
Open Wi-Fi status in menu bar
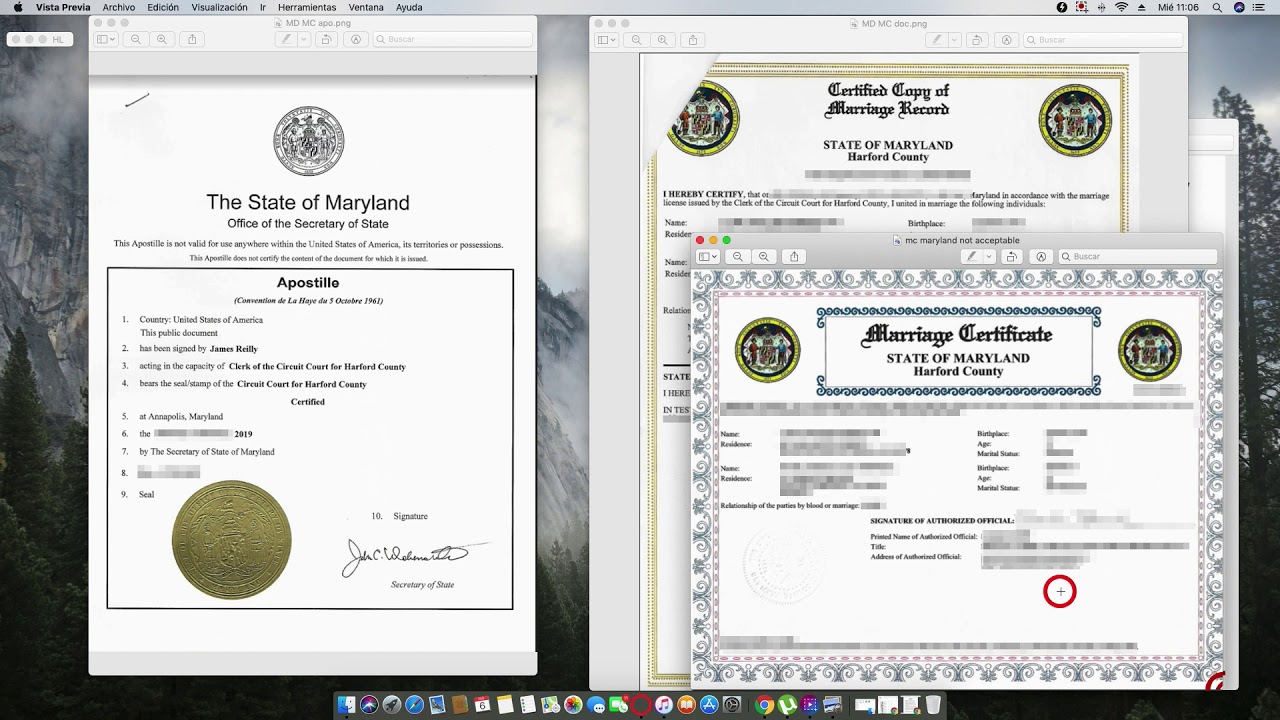(1122, 7)
